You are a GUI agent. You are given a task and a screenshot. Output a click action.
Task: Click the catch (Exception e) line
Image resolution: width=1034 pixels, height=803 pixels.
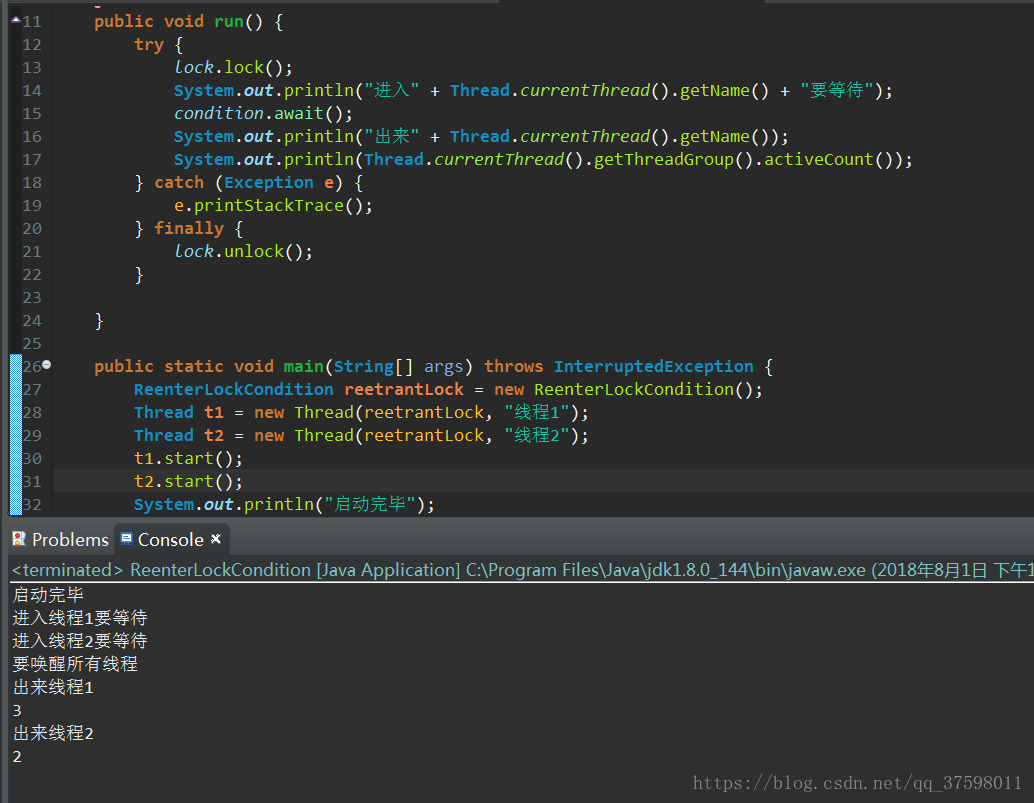[x=249, y=183]
